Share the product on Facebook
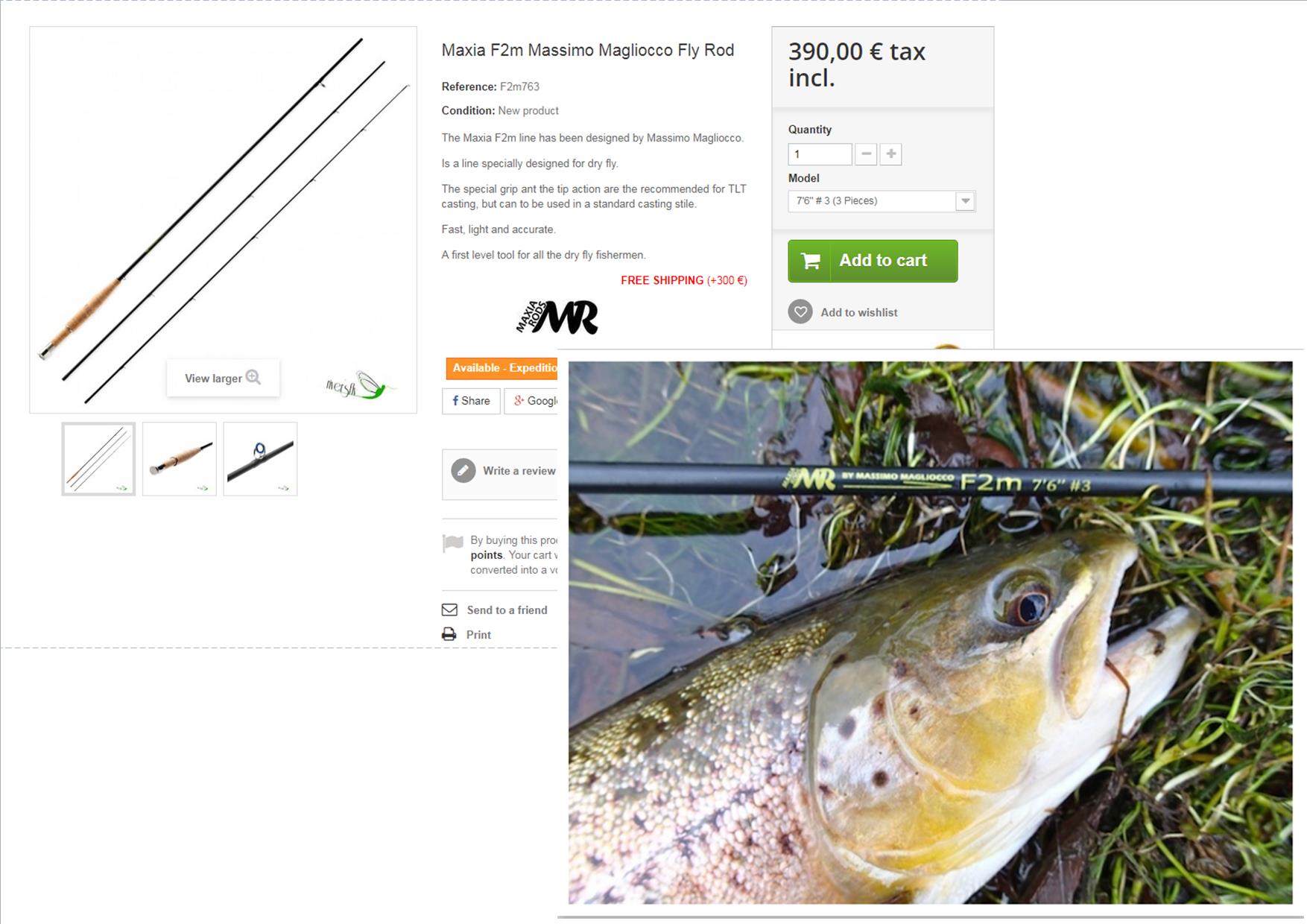Image resolution: width=1307 pixels, height=924 pixels. click(x=471, y=401)
